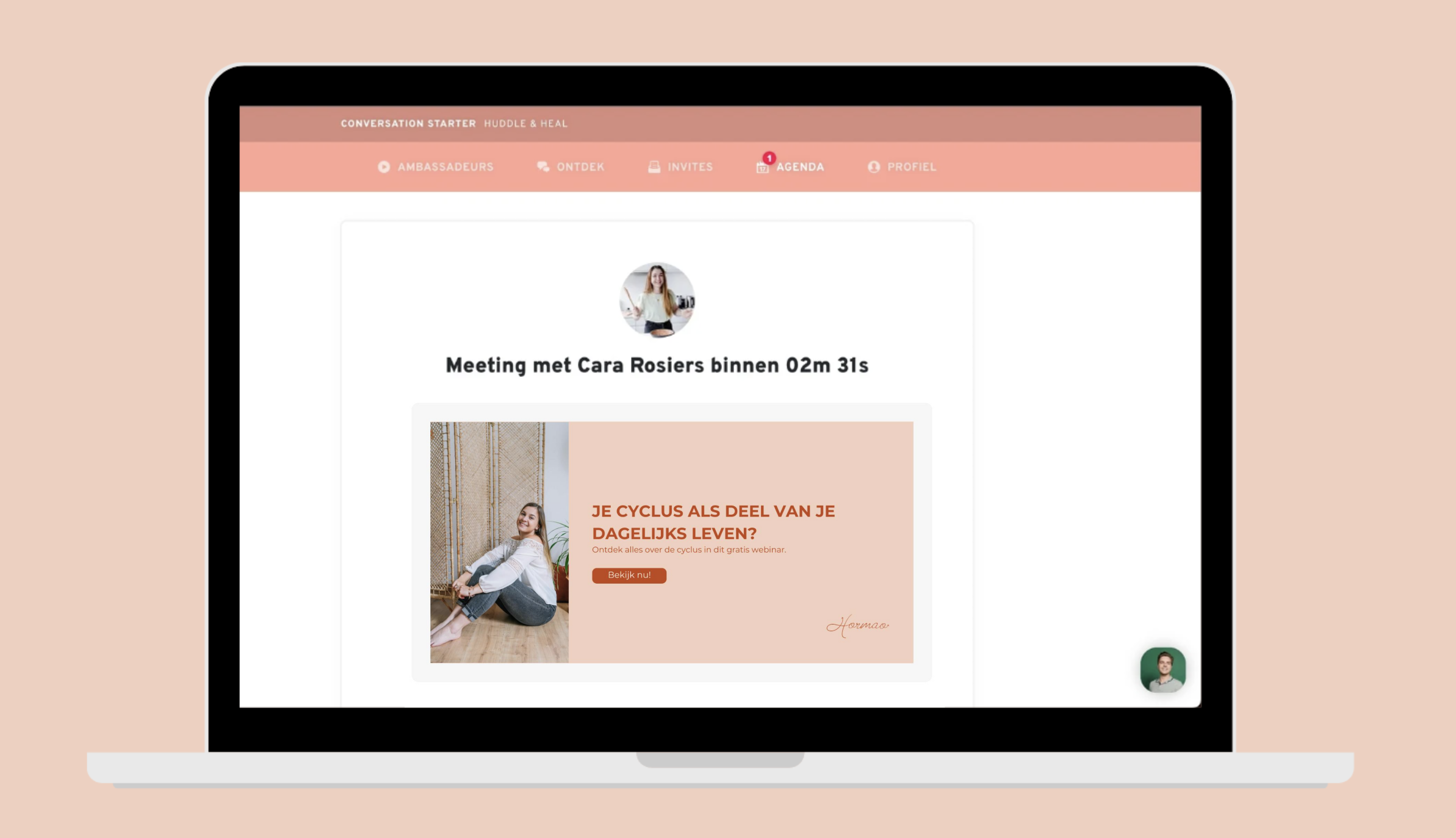Viewport: 1456px width, 838px height.
Task: Click the Je cyclus als deel headline
Action: pyautogui.click(x=713, y=521)
